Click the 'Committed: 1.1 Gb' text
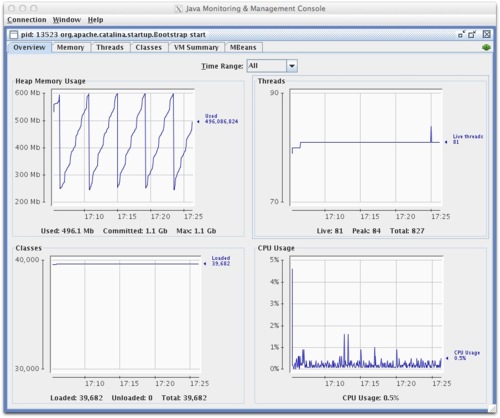This screenshot has width=500, height=418. 135,231
